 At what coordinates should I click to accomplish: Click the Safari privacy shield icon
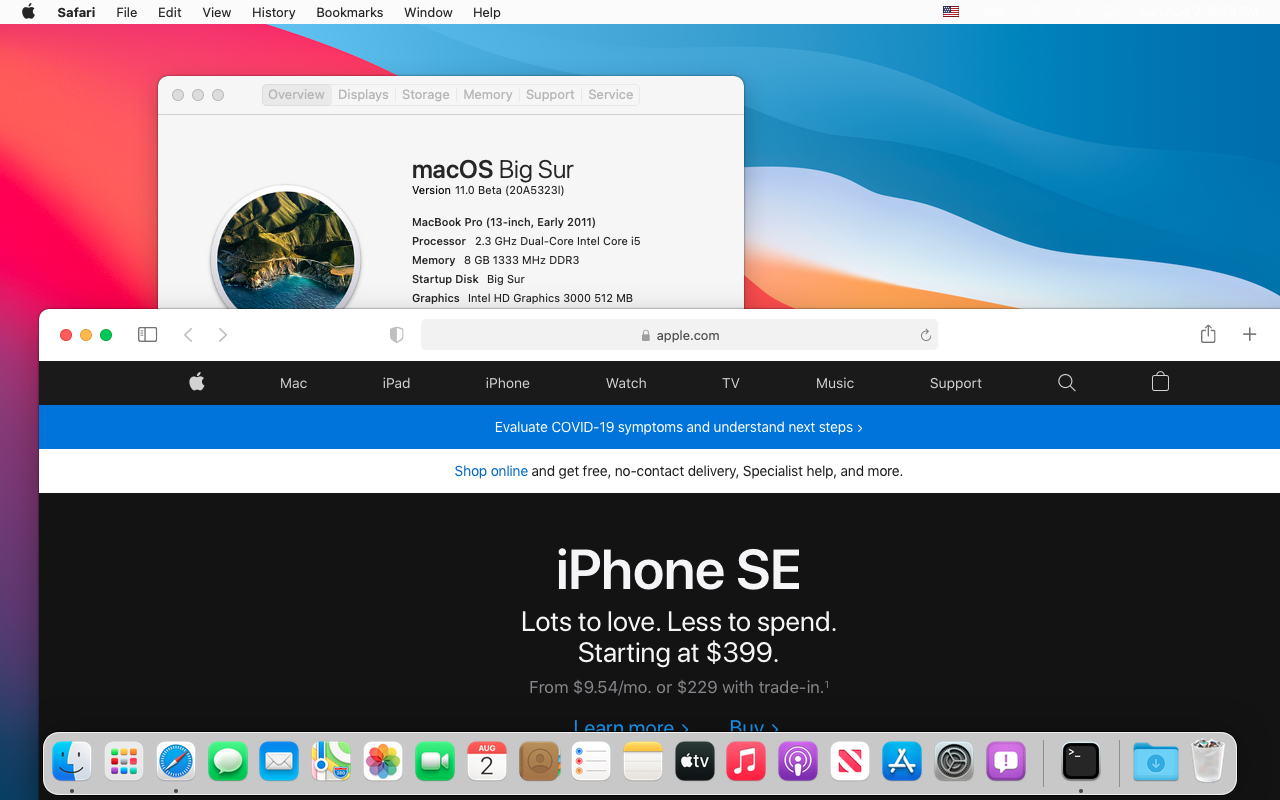[397, 335]
